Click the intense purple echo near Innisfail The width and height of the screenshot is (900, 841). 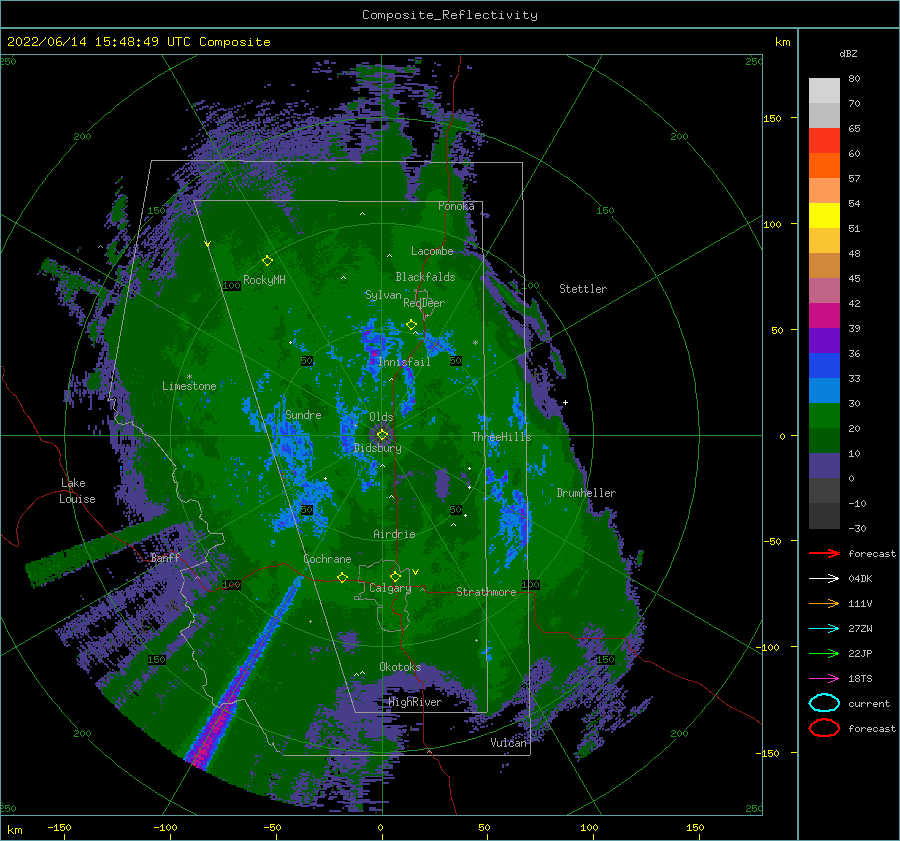374,347
